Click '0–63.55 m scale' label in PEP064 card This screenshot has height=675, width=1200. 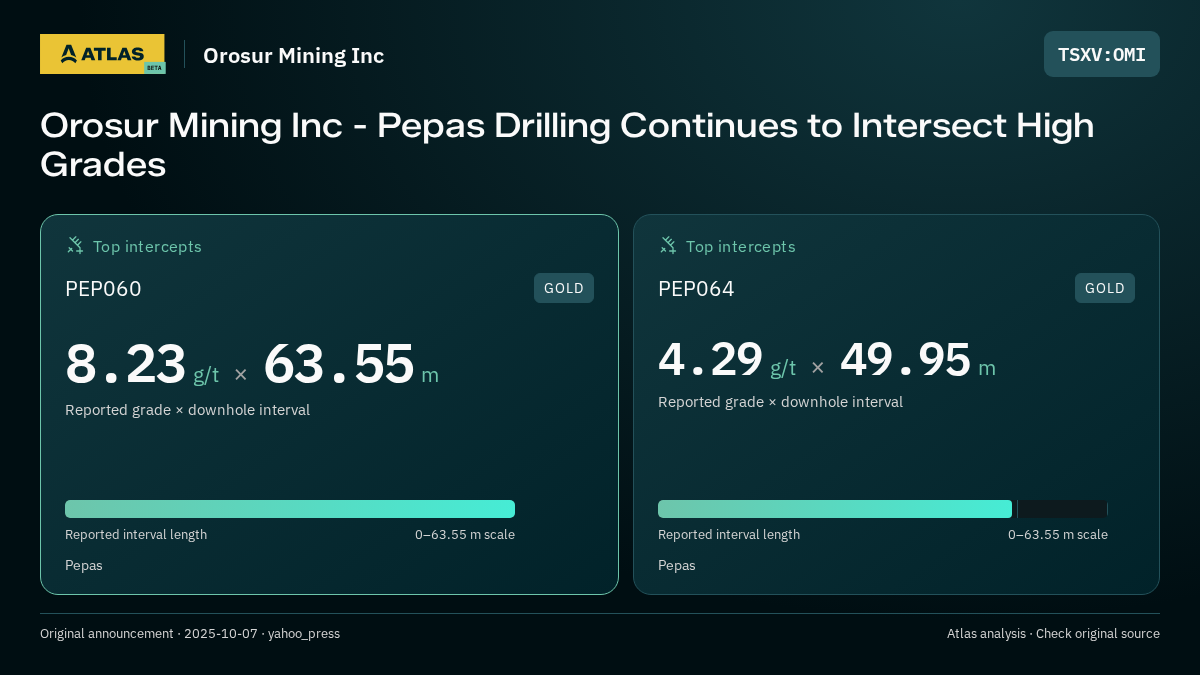pyautogui.click(x=1058, y=535)
